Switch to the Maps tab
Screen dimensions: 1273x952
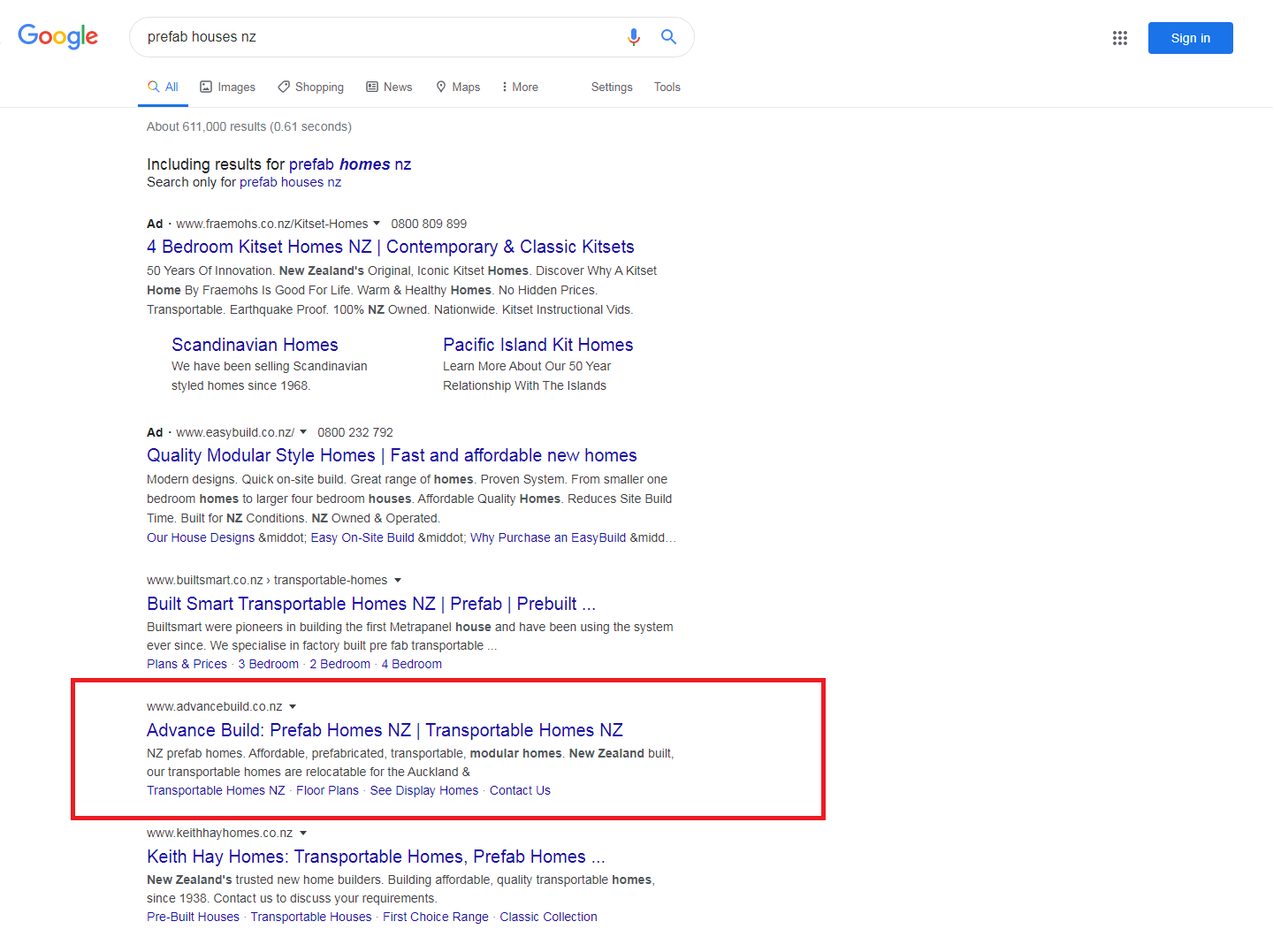(x=458, y=87)
